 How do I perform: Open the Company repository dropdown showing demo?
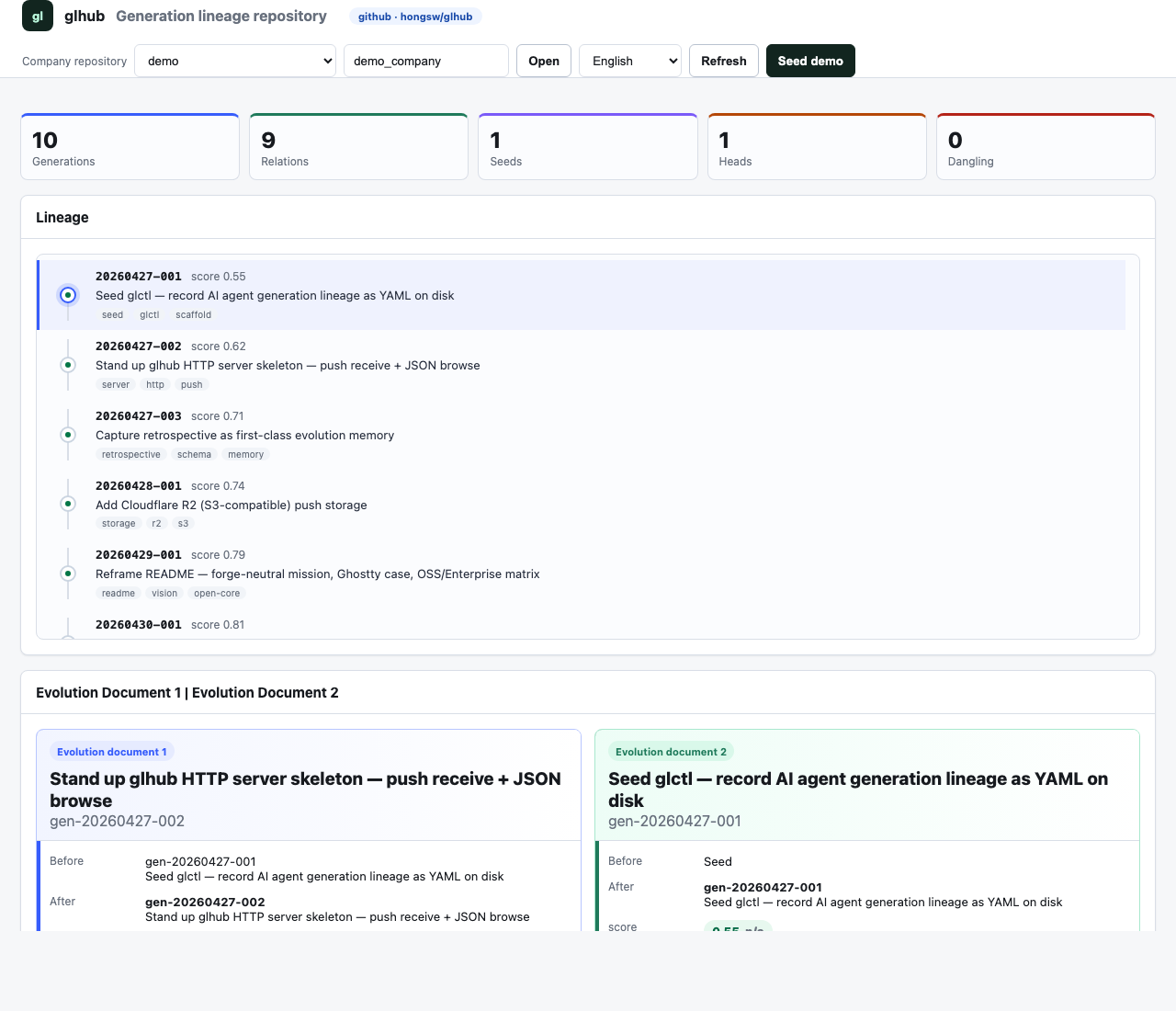(x=235, y=61)
